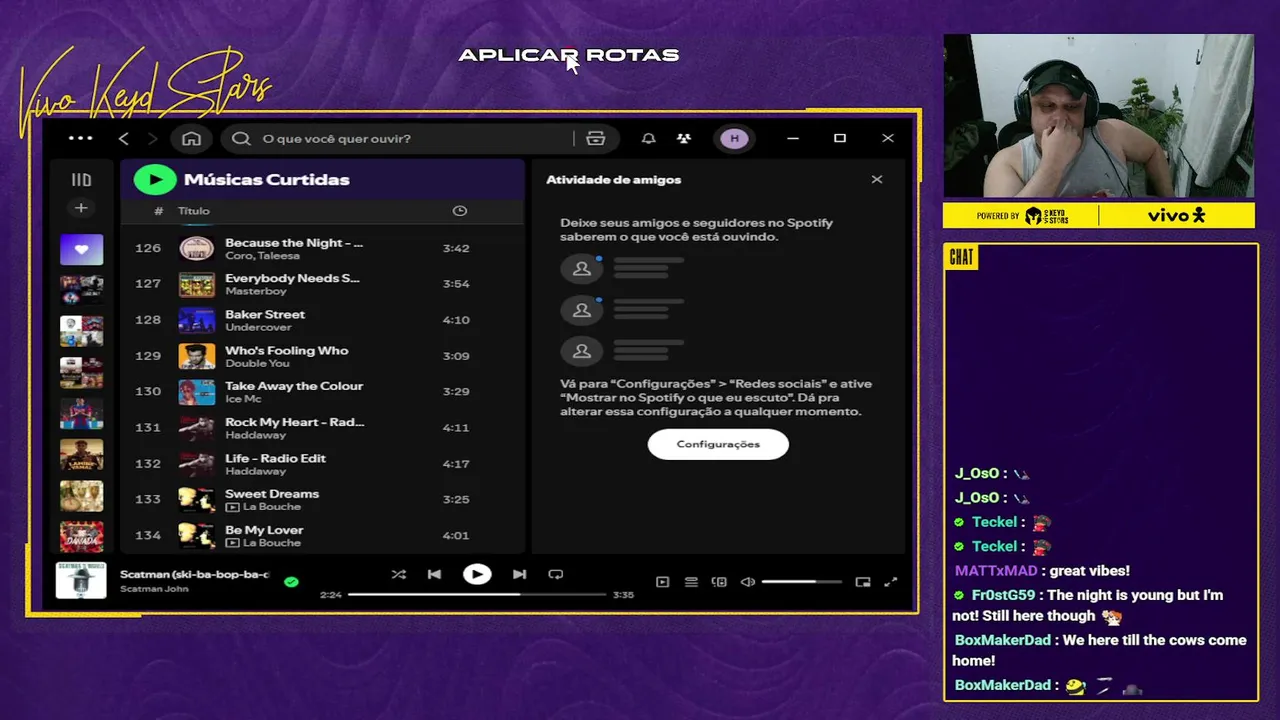
Task: Sort by the Título column header
Action: [x=194, y=211]
